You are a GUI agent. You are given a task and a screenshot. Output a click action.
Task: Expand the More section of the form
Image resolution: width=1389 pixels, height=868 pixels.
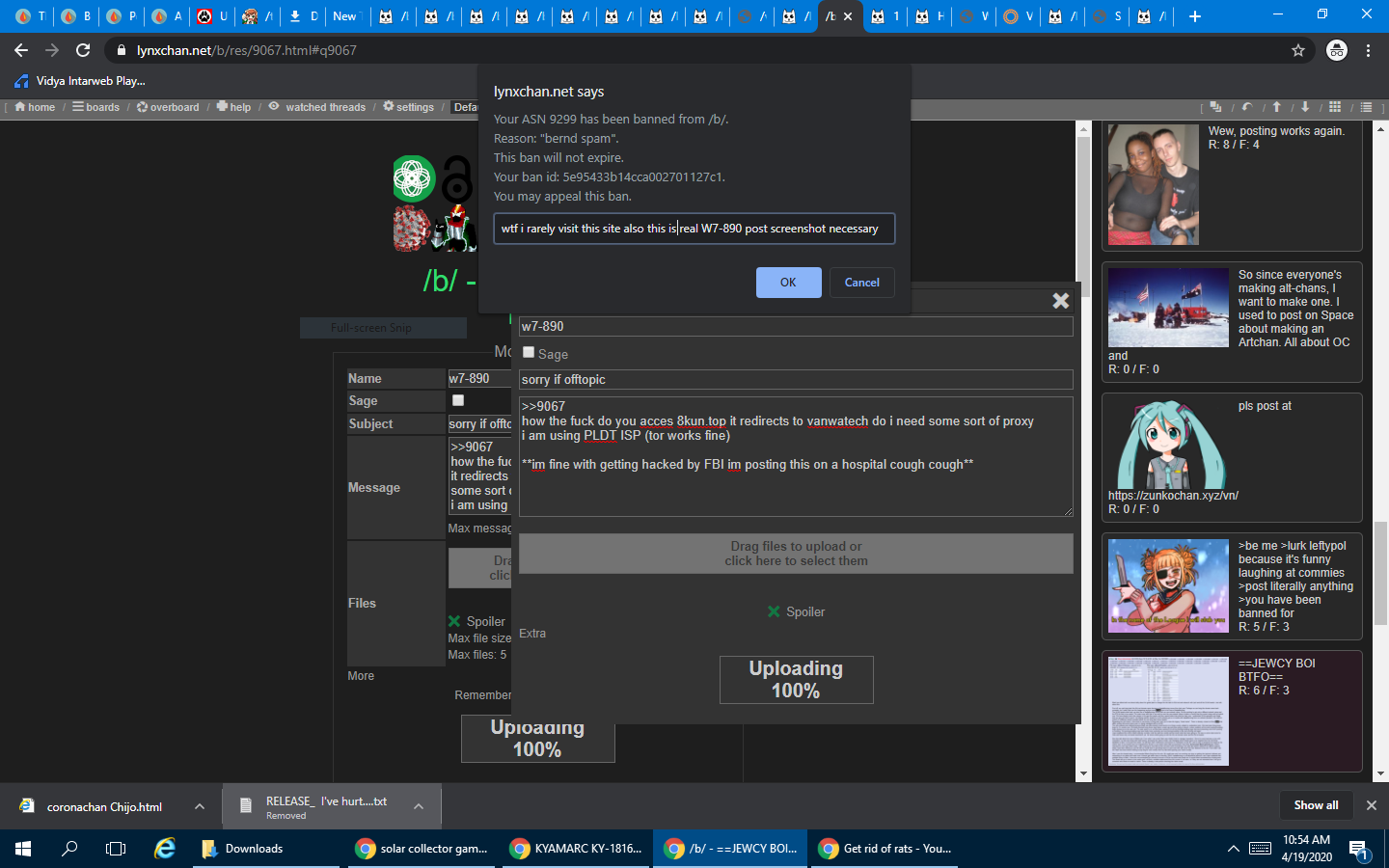(x=361, y=676)
